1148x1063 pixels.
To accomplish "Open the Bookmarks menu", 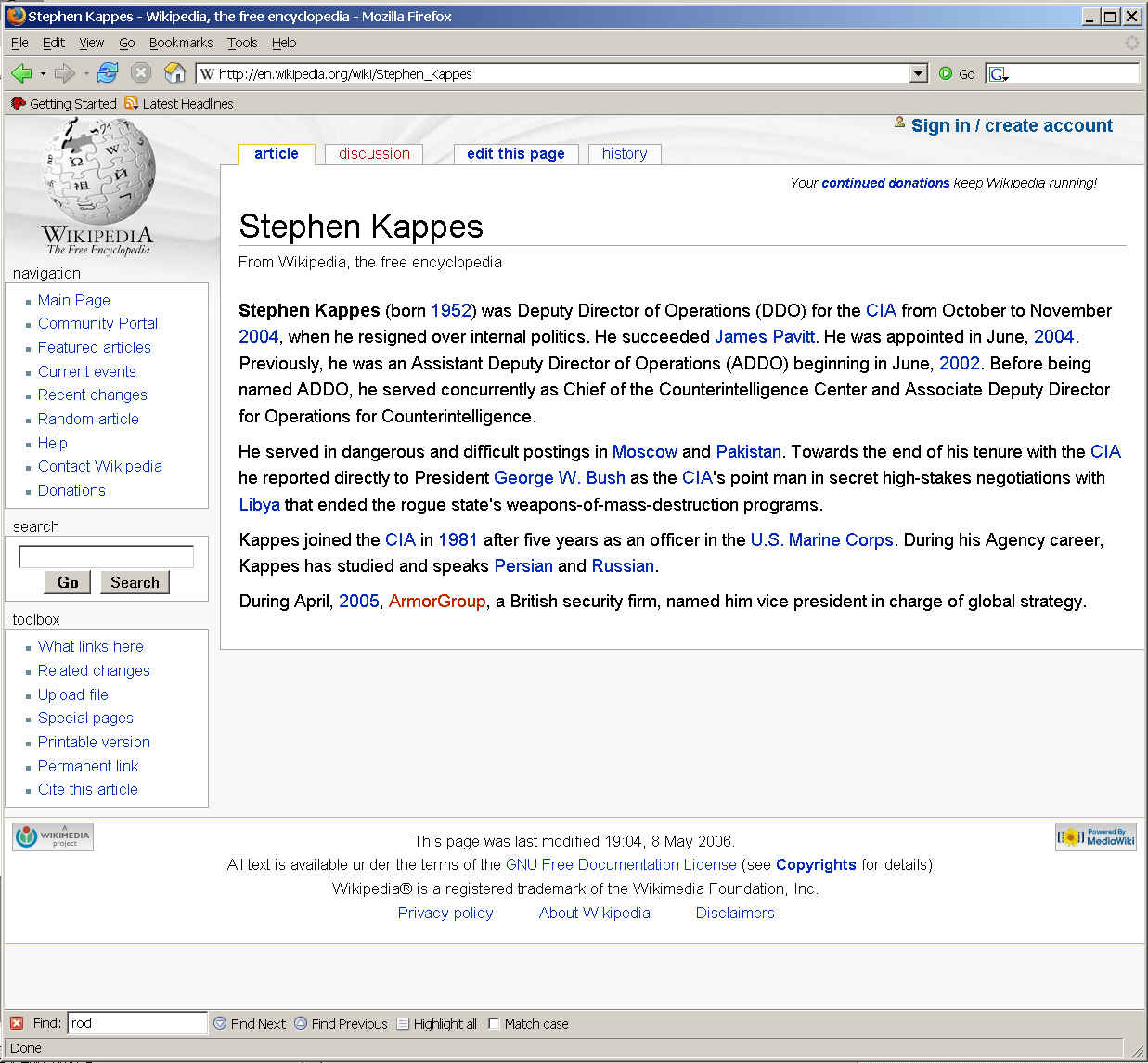I will coord(181,43).
